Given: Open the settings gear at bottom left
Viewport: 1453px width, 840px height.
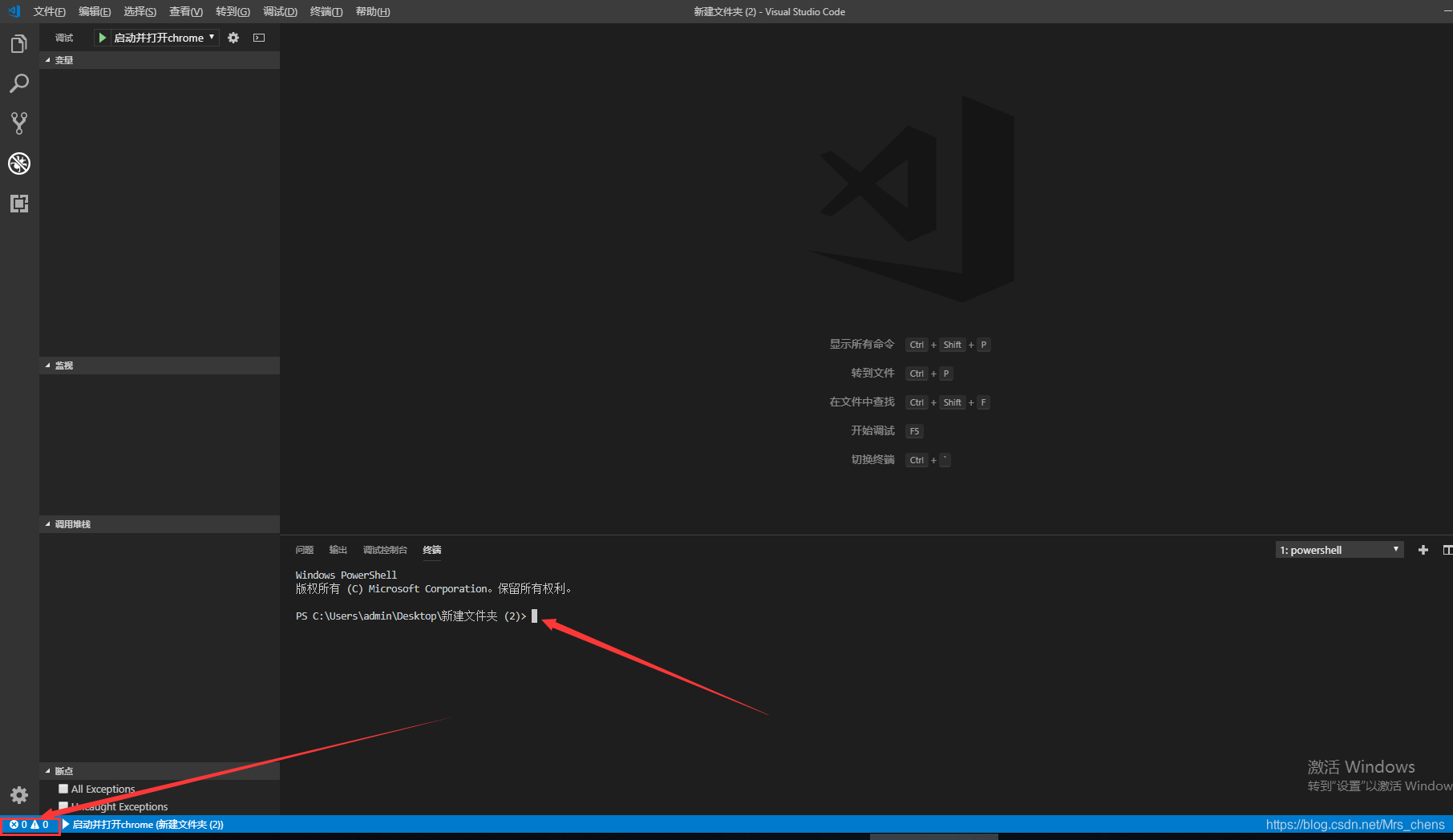Looking at the screenshot, I should coord(18,795).
